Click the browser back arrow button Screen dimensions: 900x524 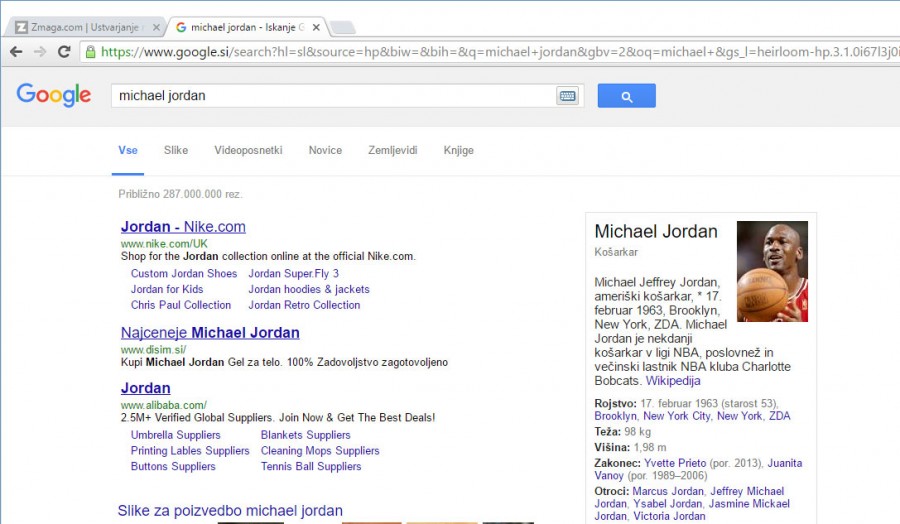coord(16,51)
